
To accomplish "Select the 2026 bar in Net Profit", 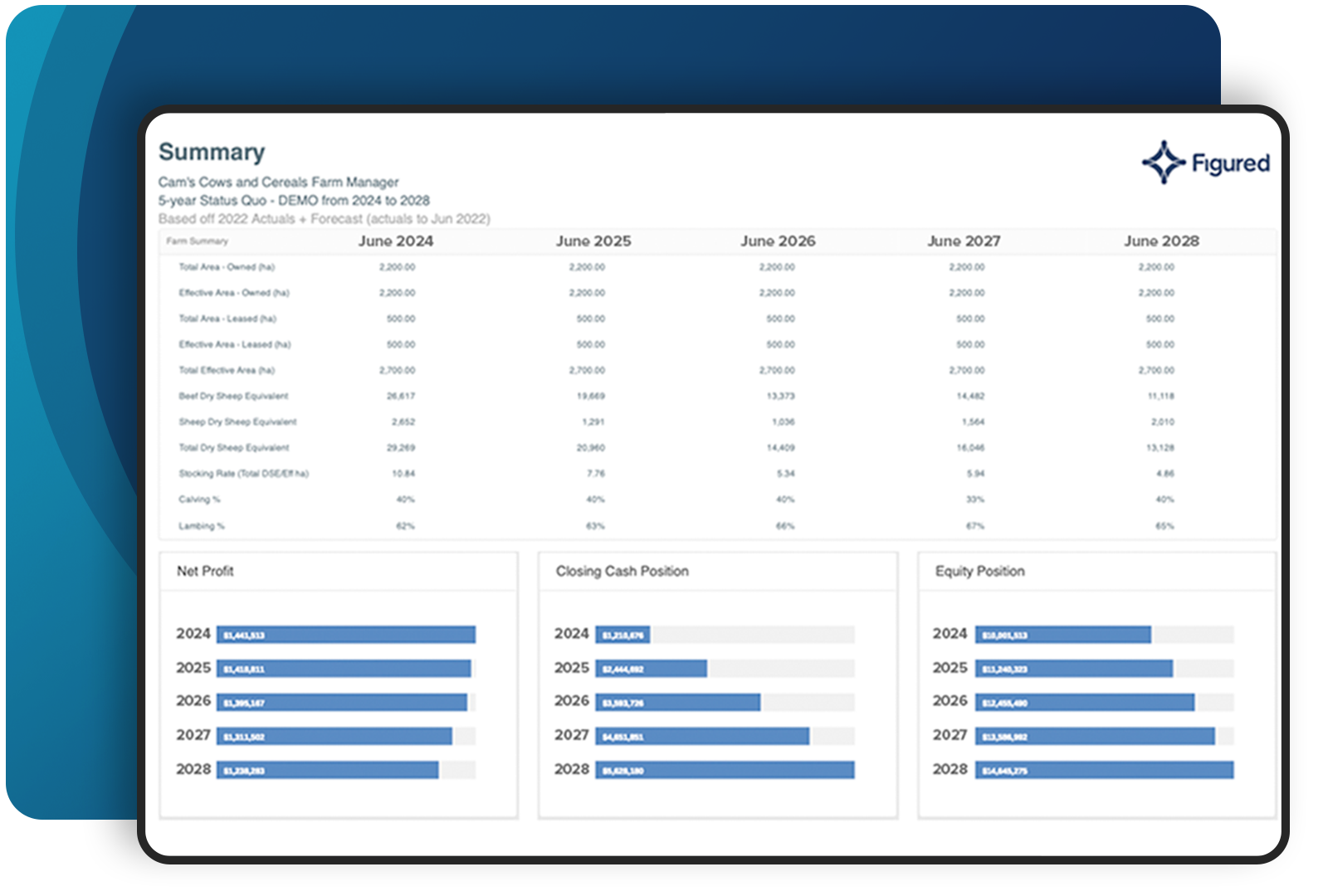I will 342,703.
